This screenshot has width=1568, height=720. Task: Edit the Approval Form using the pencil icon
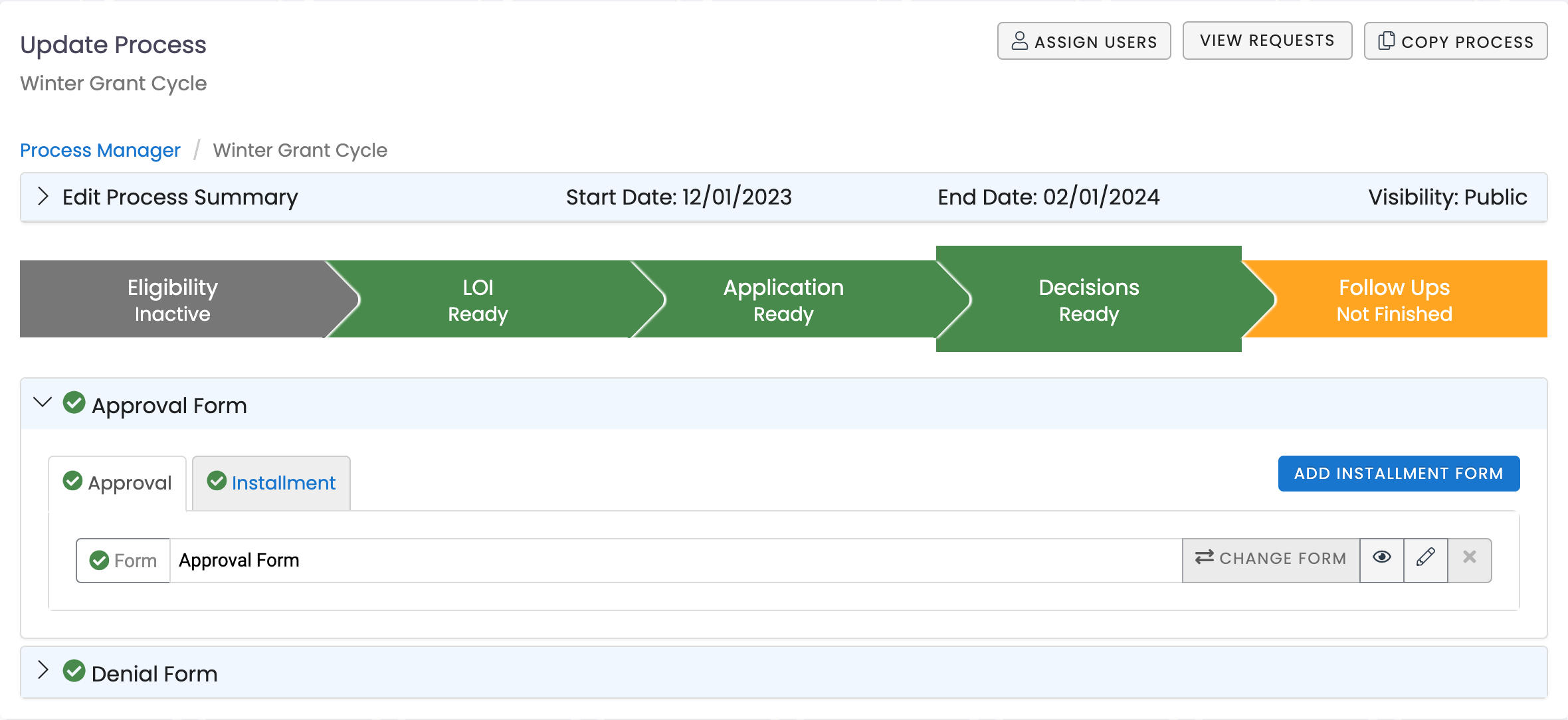tap(1426, 559)
